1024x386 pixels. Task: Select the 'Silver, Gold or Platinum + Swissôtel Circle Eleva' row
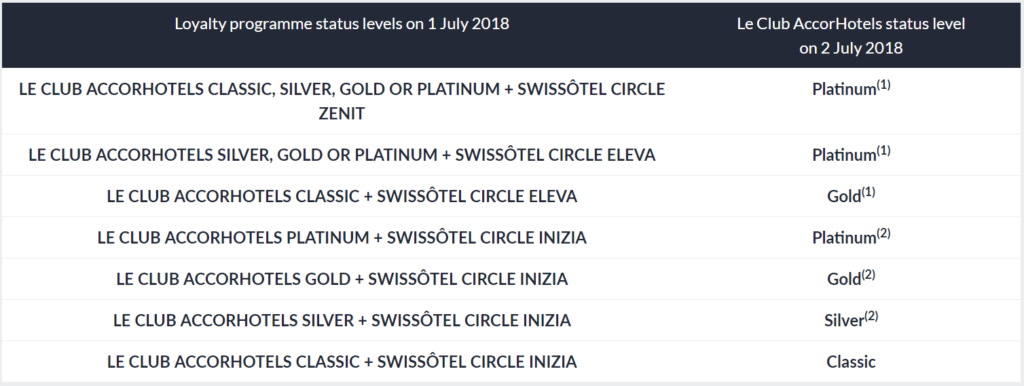point(342,155)
